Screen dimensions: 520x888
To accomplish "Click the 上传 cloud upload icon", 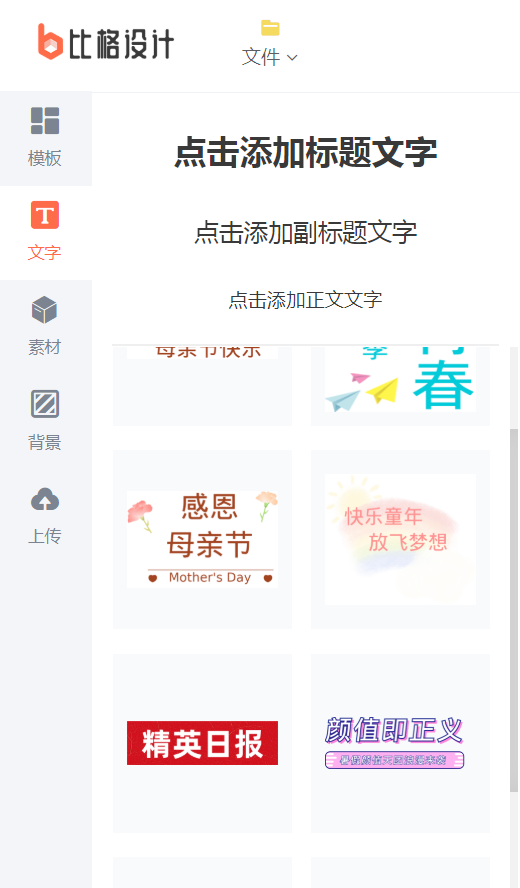I will 45,498.
